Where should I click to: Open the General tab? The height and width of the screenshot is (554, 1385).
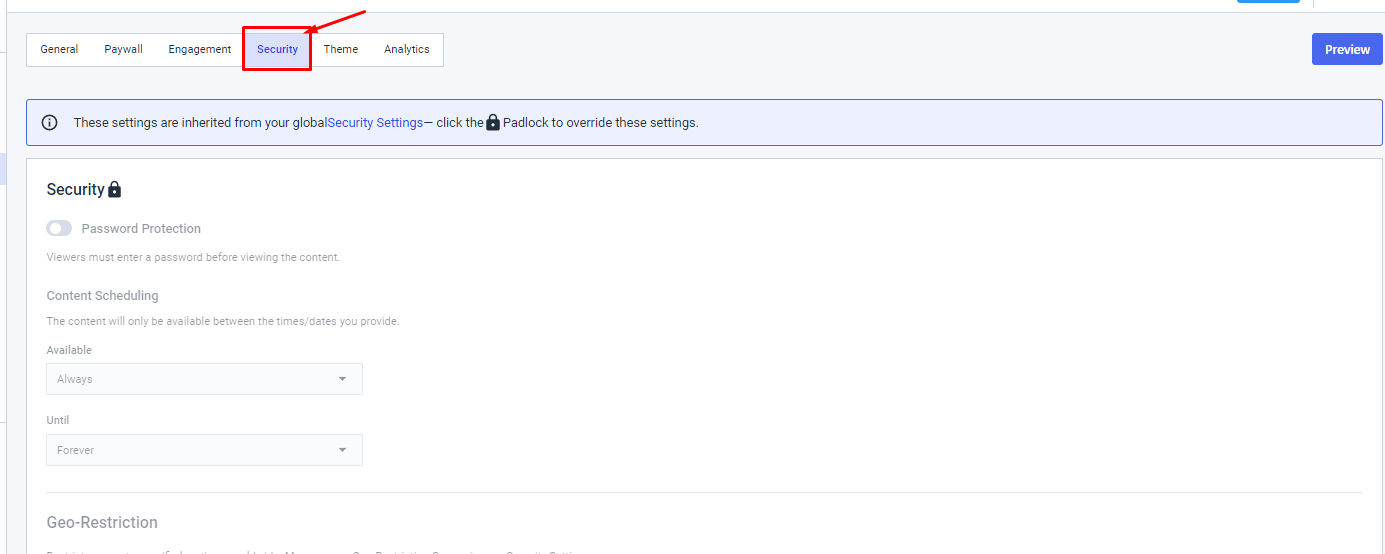coord(59,49)
